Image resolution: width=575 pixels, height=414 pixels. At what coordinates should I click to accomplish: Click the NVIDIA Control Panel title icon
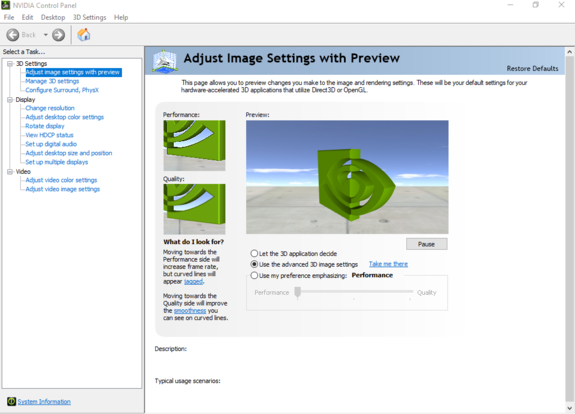6,5
